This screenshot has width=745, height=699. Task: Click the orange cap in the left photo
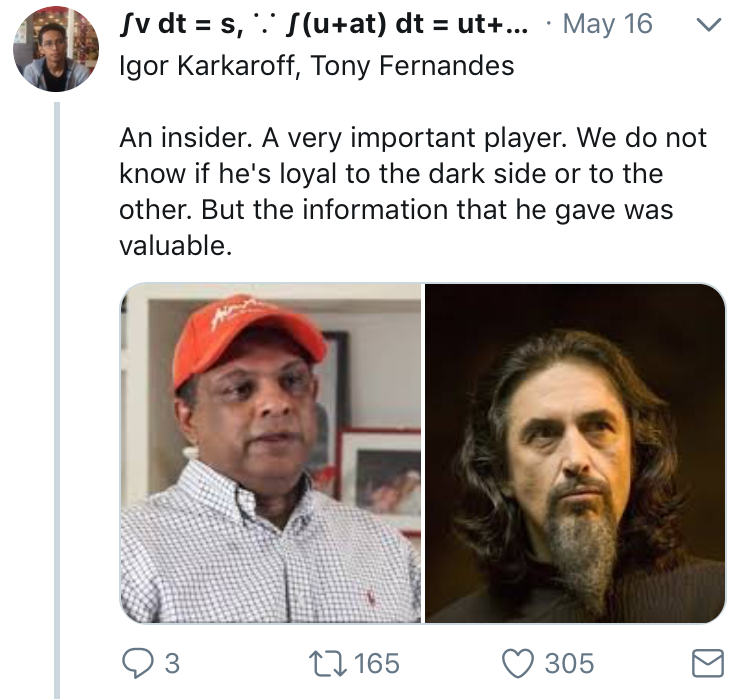(x=244, y=335)
